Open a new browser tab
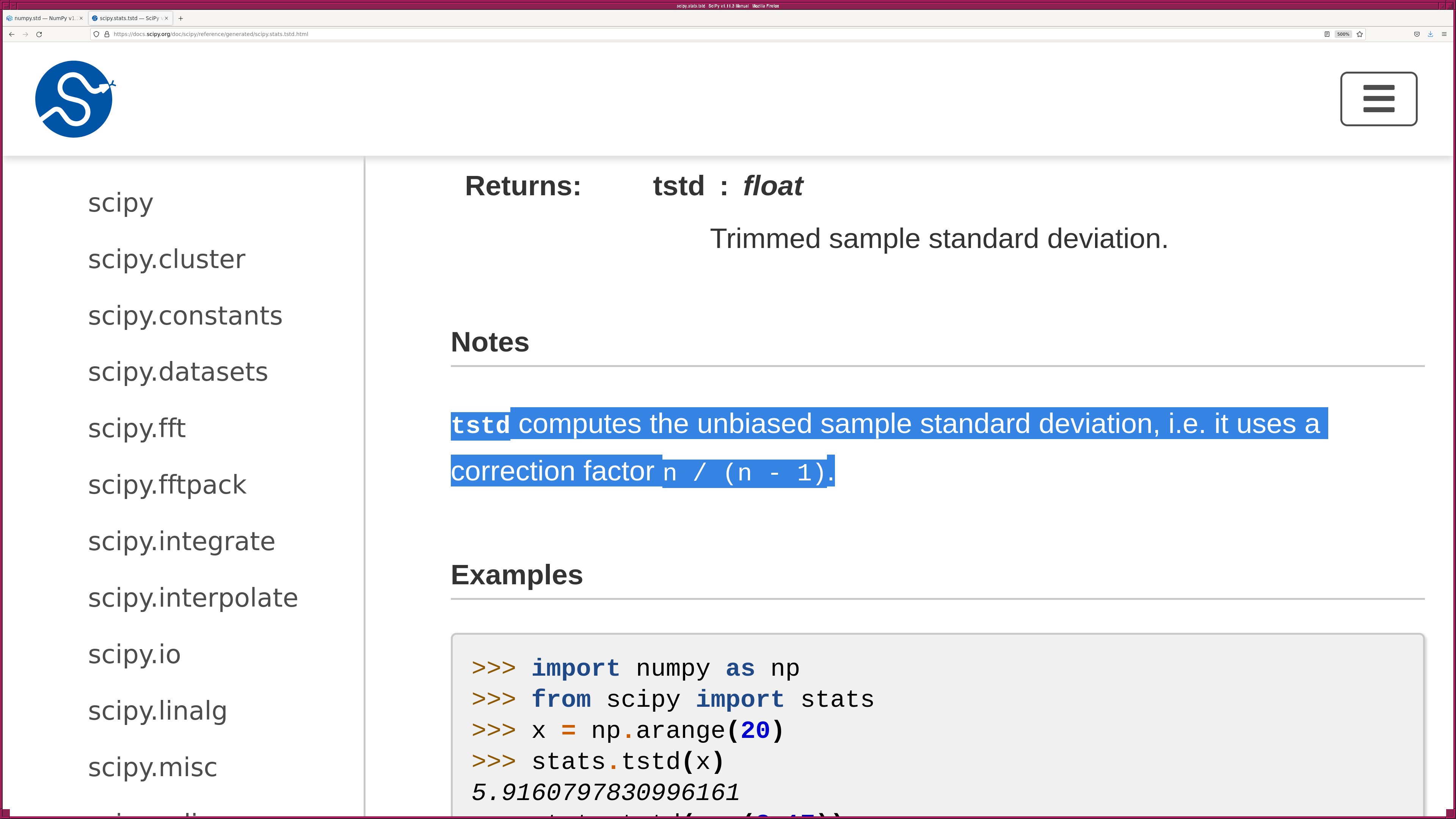This screenshot has height=819, width=1456. 181,18
